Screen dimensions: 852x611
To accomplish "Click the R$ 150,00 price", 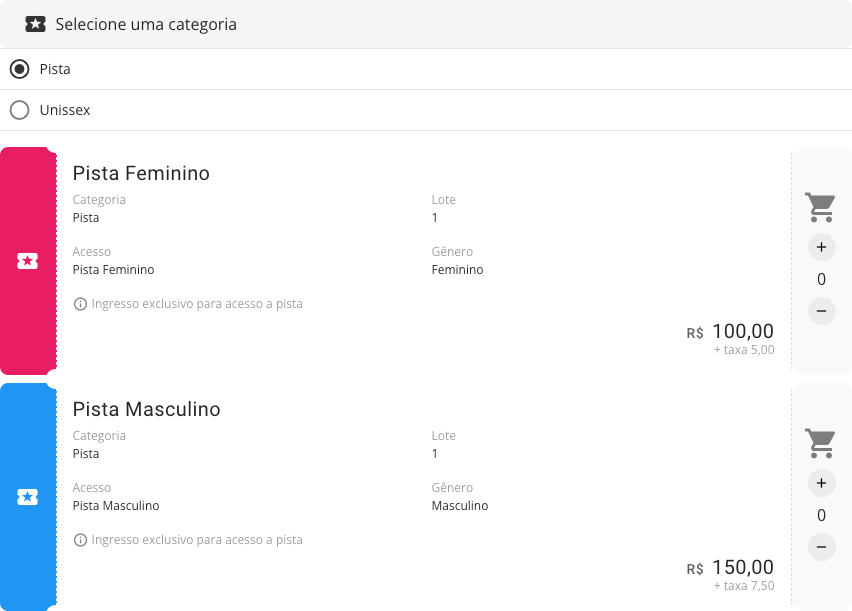I will pyautogui.click(x=730, y=568).
